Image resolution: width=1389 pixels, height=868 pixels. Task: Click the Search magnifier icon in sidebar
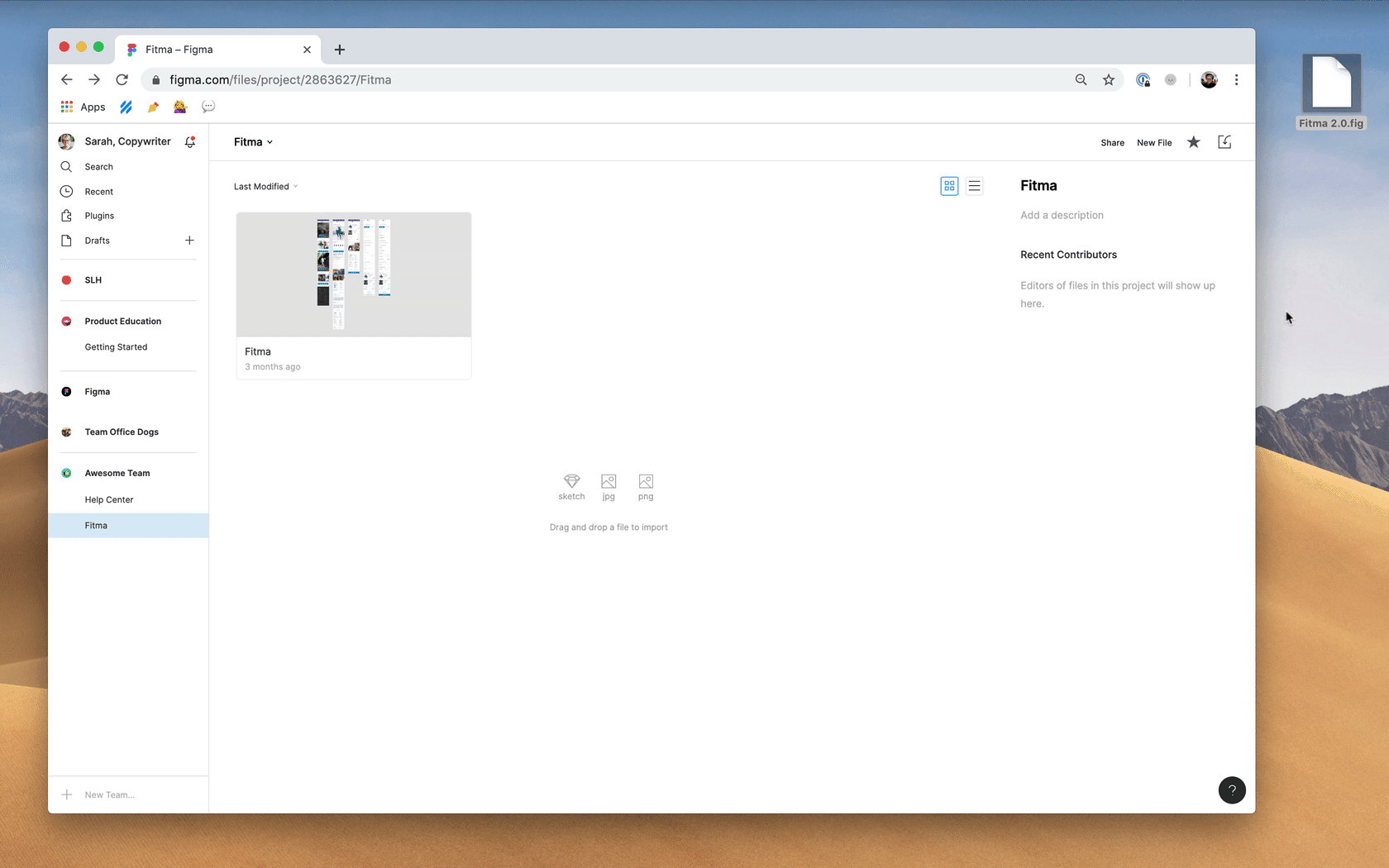click(x=66, y=167)
